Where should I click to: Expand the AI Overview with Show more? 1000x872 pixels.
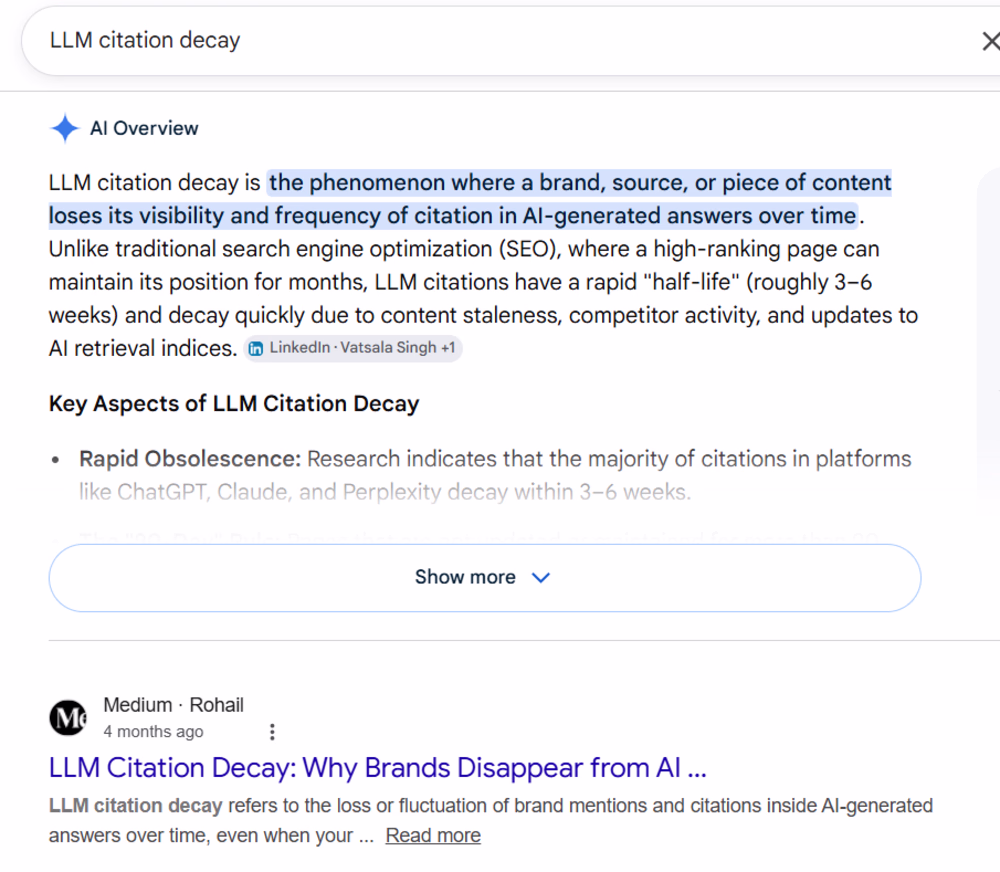pos(485,577)
